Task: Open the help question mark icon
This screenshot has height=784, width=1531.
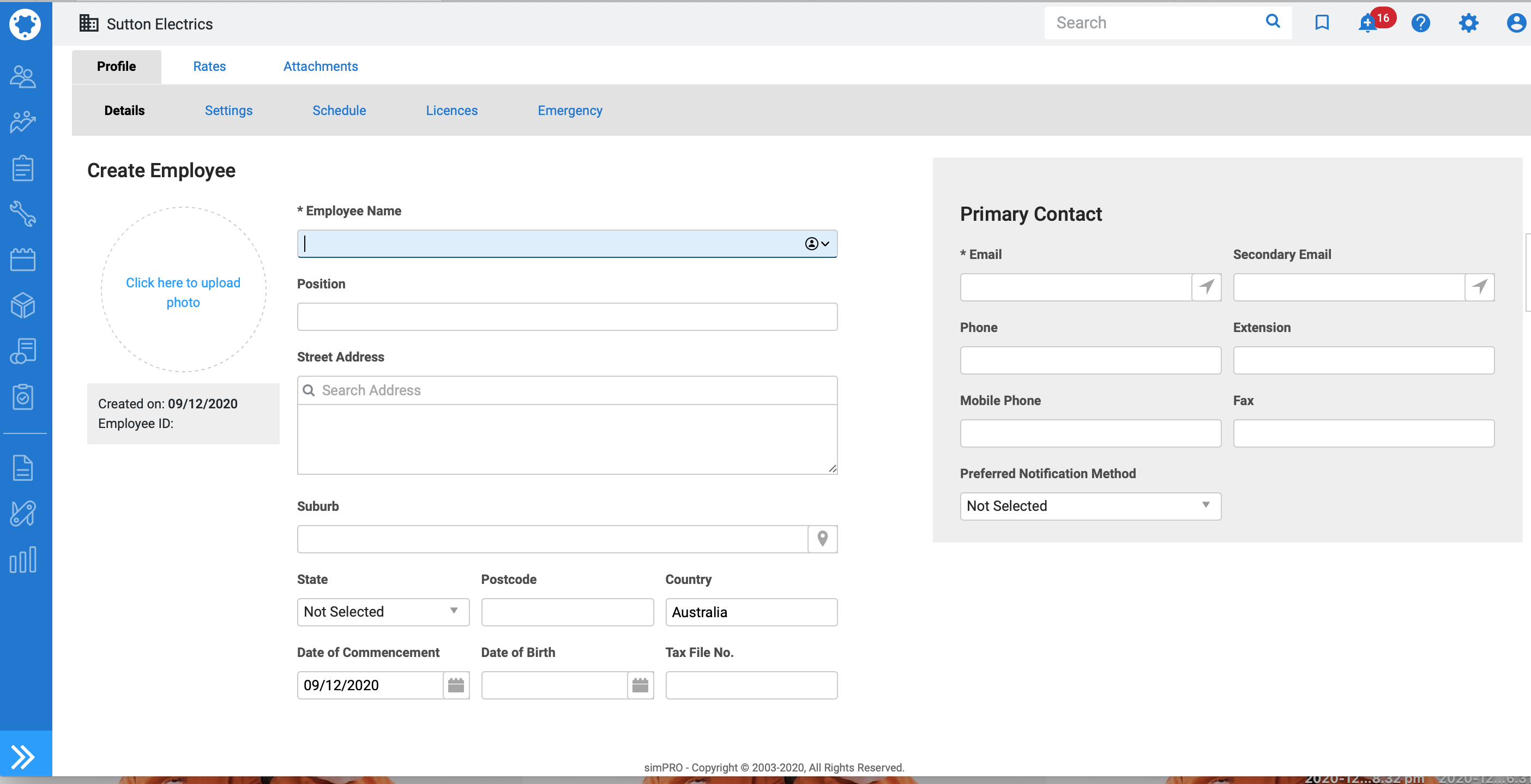Action: pyautogui.click(x=1420, y=23)
